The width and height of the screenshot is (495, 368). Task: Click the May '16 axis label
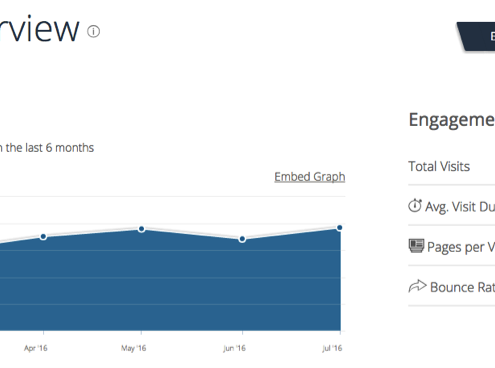(x=133, y=348)
